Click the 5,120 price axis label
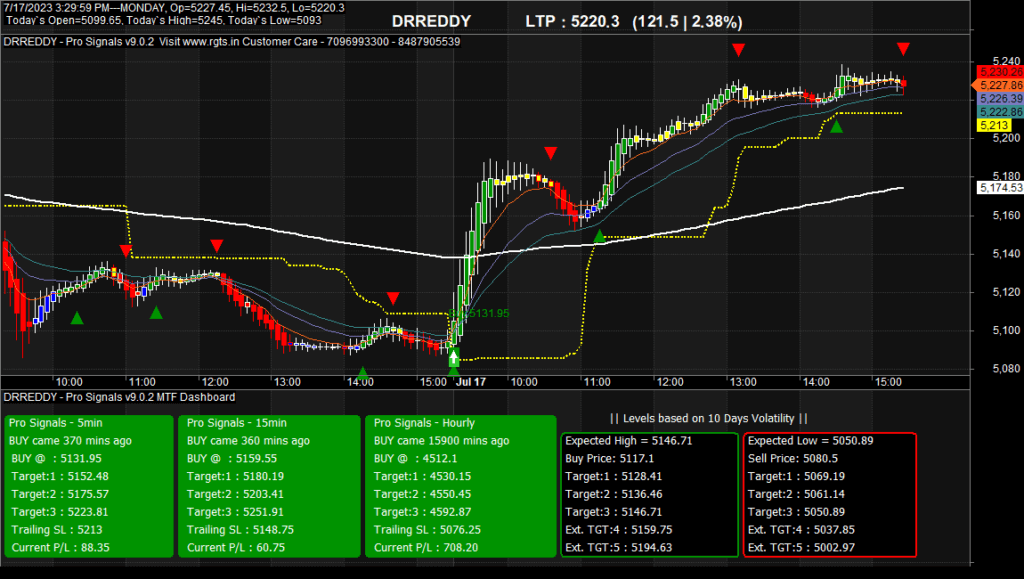This screenshot has width=1024, height=579. (1006, 292)
